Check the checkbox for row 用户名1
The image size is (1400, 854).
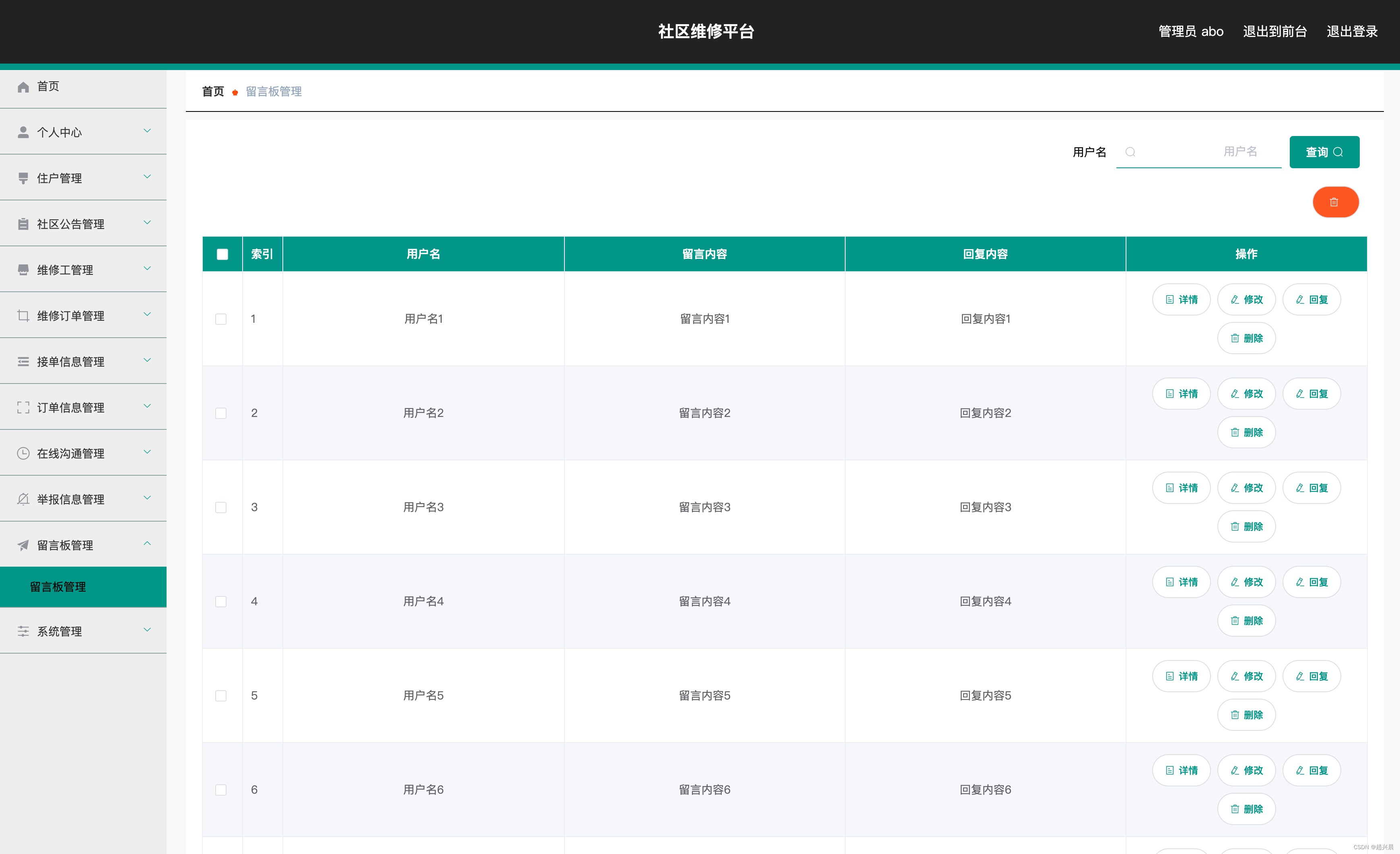click(221, 319)
